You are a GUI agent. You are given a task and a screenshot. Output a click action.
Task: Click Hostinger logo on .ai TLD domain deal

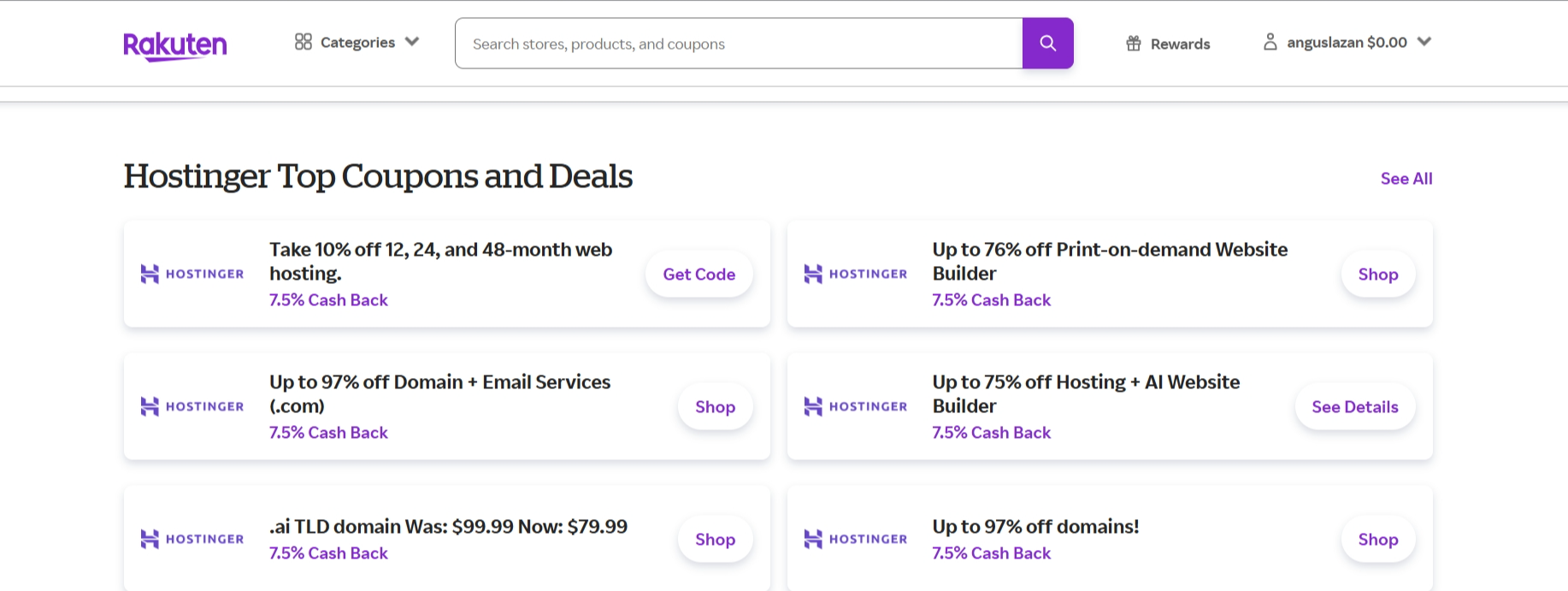[x=192, y=539]
